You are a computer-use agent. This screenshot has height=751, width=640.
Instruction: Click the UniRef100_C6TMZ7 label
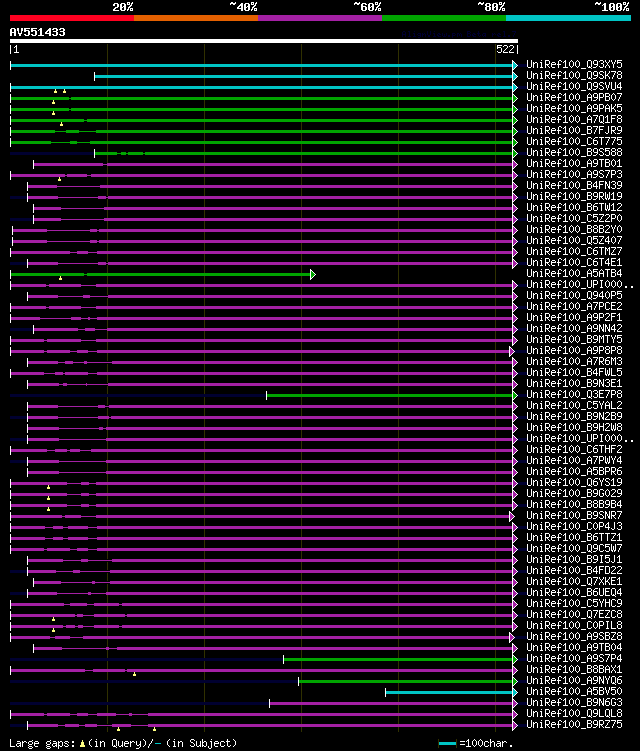[574, 251]
